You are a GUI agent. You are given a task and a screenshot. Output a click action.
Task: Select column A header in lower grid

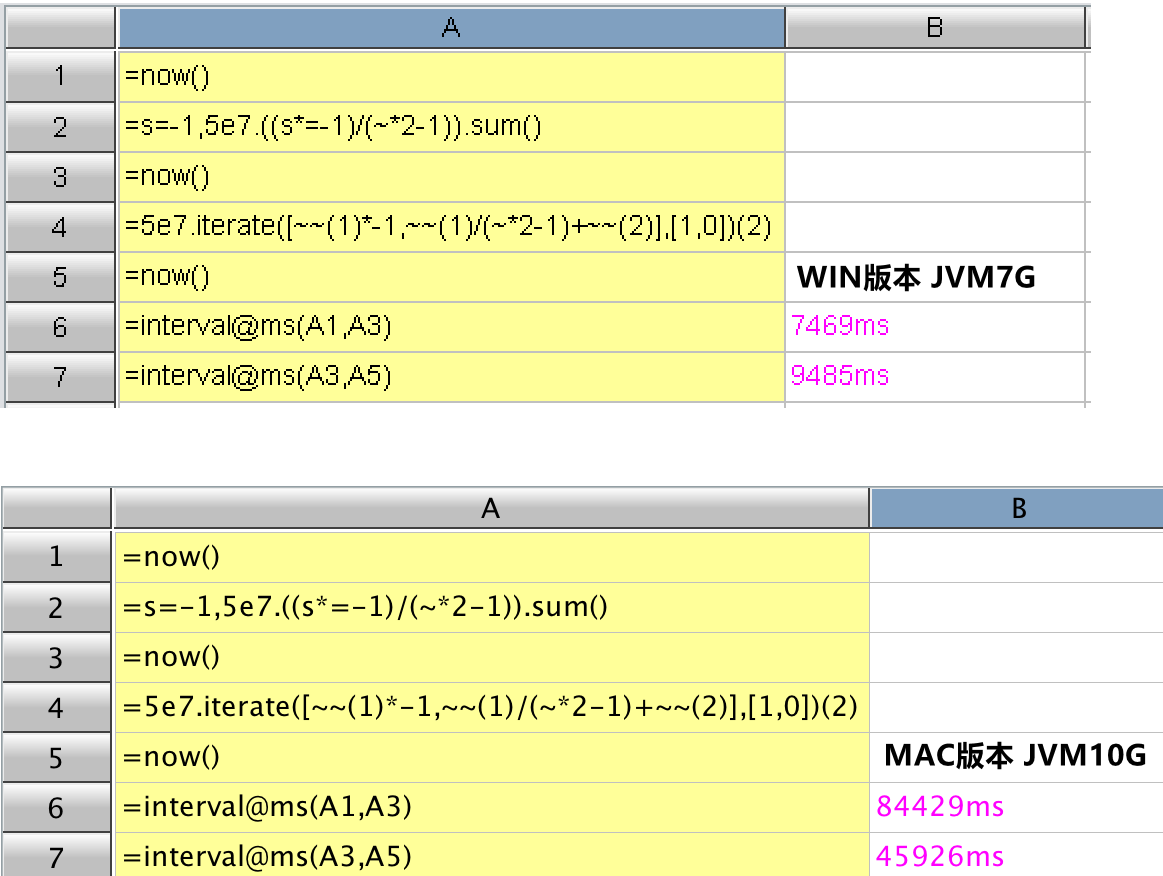click(490, 509)
